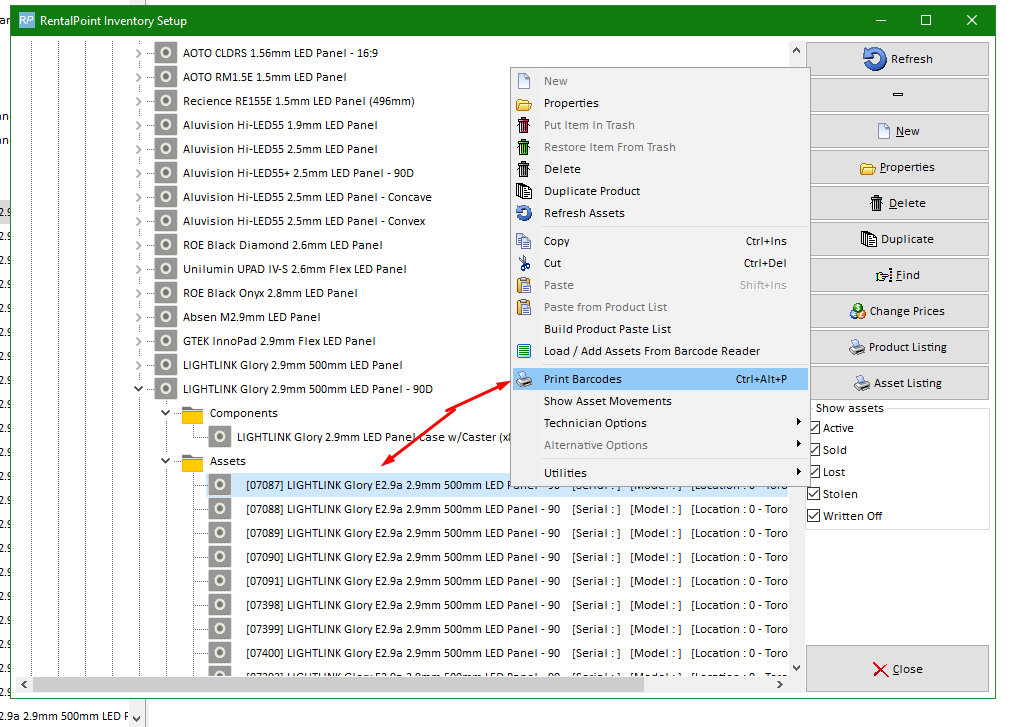Toggle the Stolen assets checkbox

point(814,494)
